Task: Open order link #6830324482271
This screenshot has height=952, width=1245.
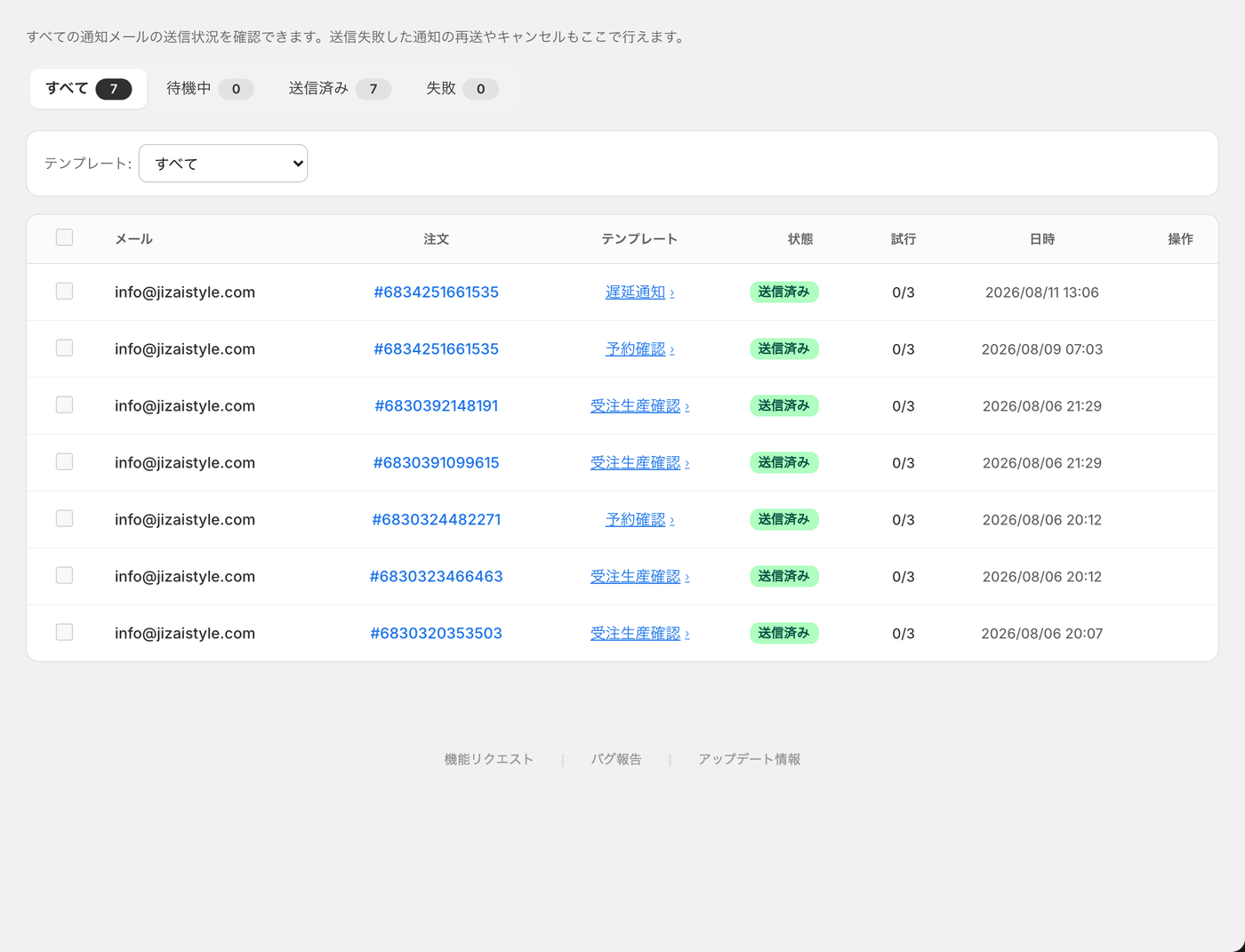Action: [436, 520]
